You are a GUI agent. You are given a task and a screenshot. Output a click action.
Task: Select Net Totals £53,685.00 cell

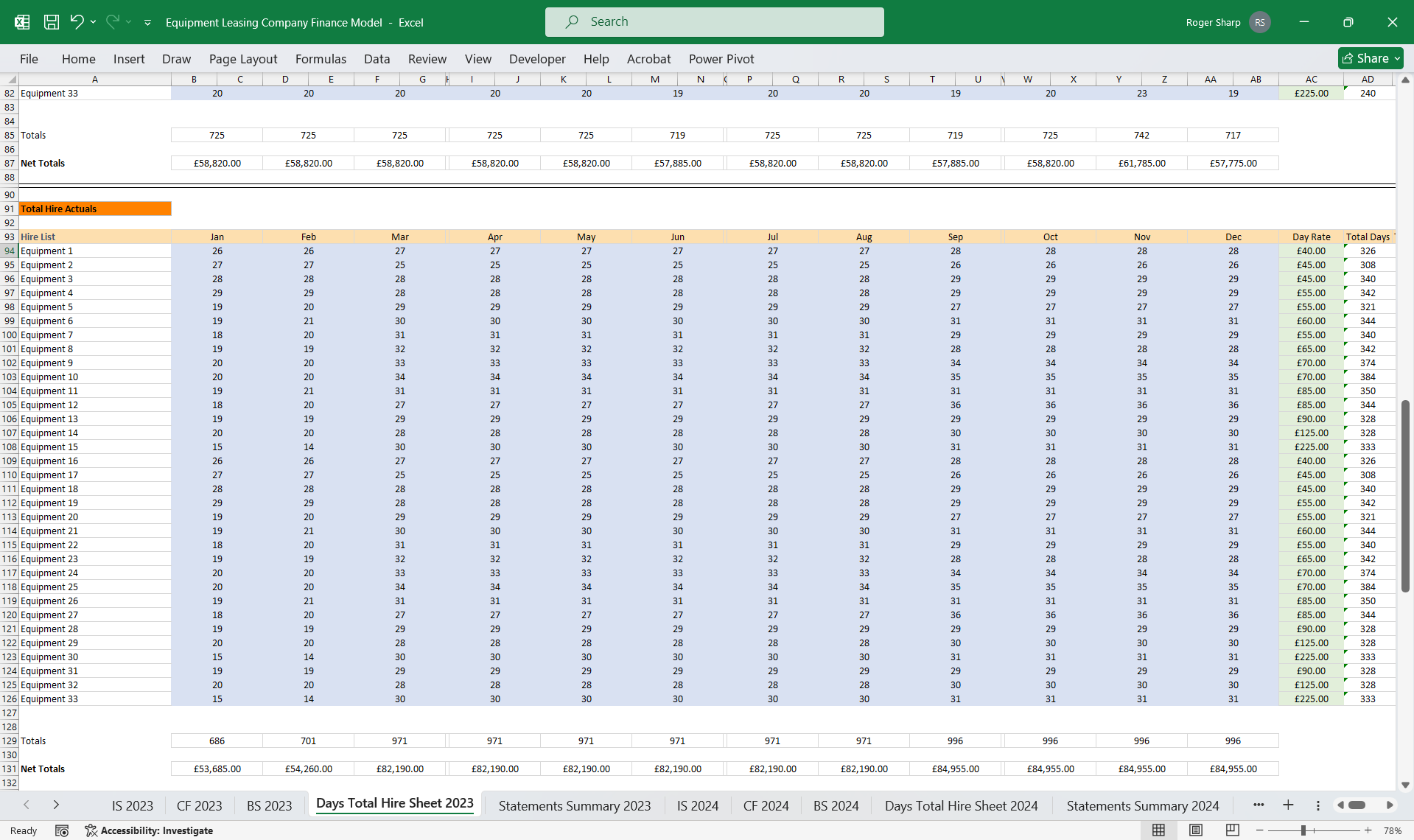click(217, 769)
